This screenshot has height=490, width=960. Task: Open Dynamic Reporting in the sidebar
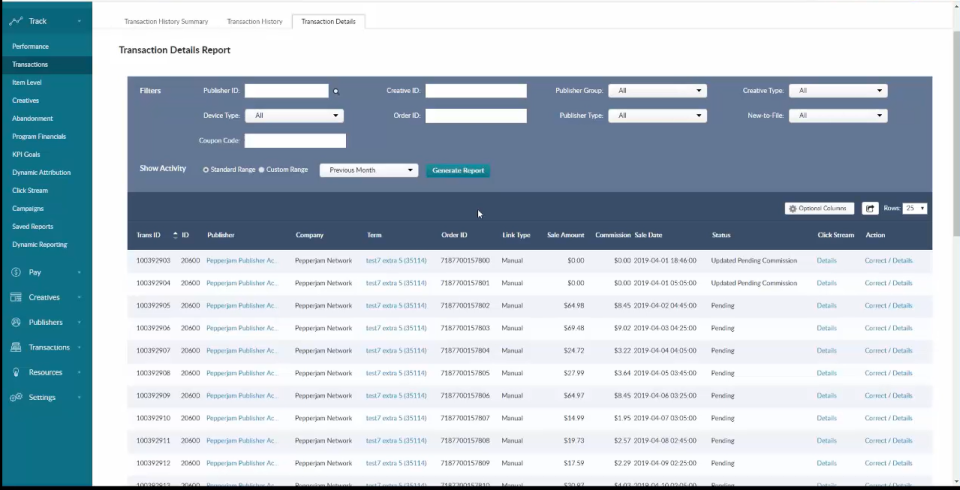coord(40,244)
